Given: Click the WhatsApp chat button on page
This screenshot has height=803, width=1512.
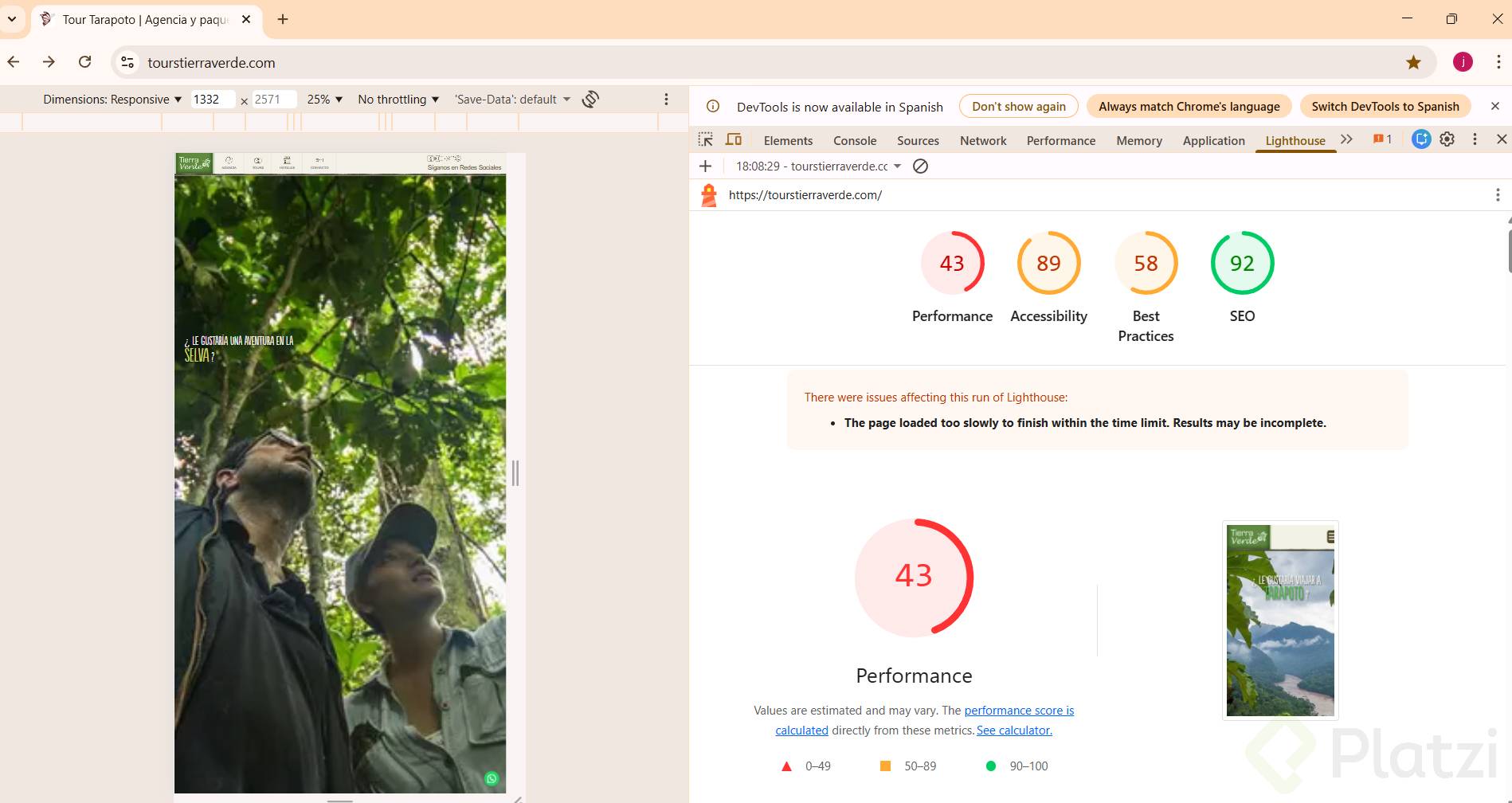Looking at the screenshot, I should coord(492,778).
